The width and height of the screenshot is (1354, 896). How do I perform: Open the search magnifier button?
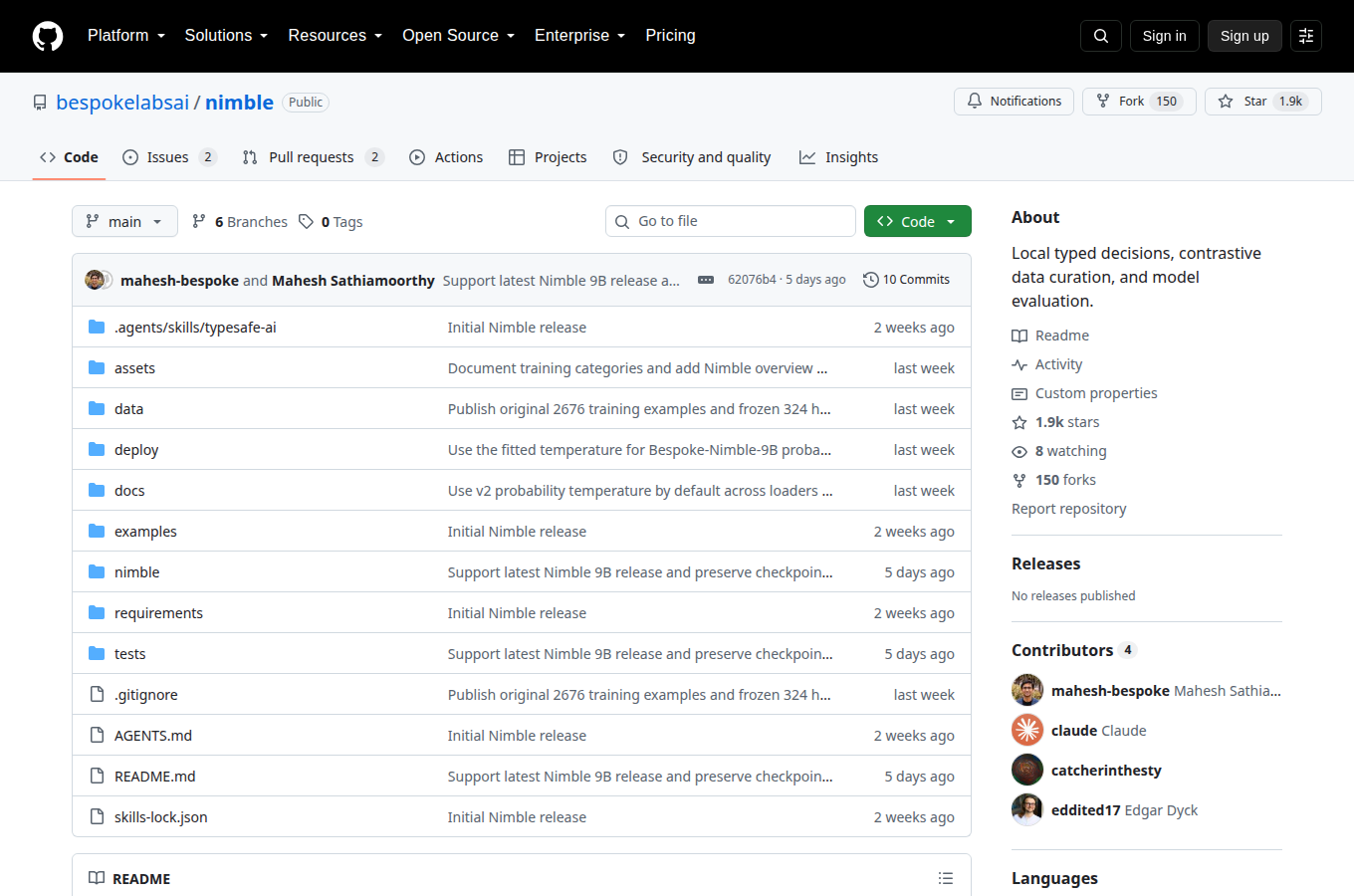pos(1101,36)
